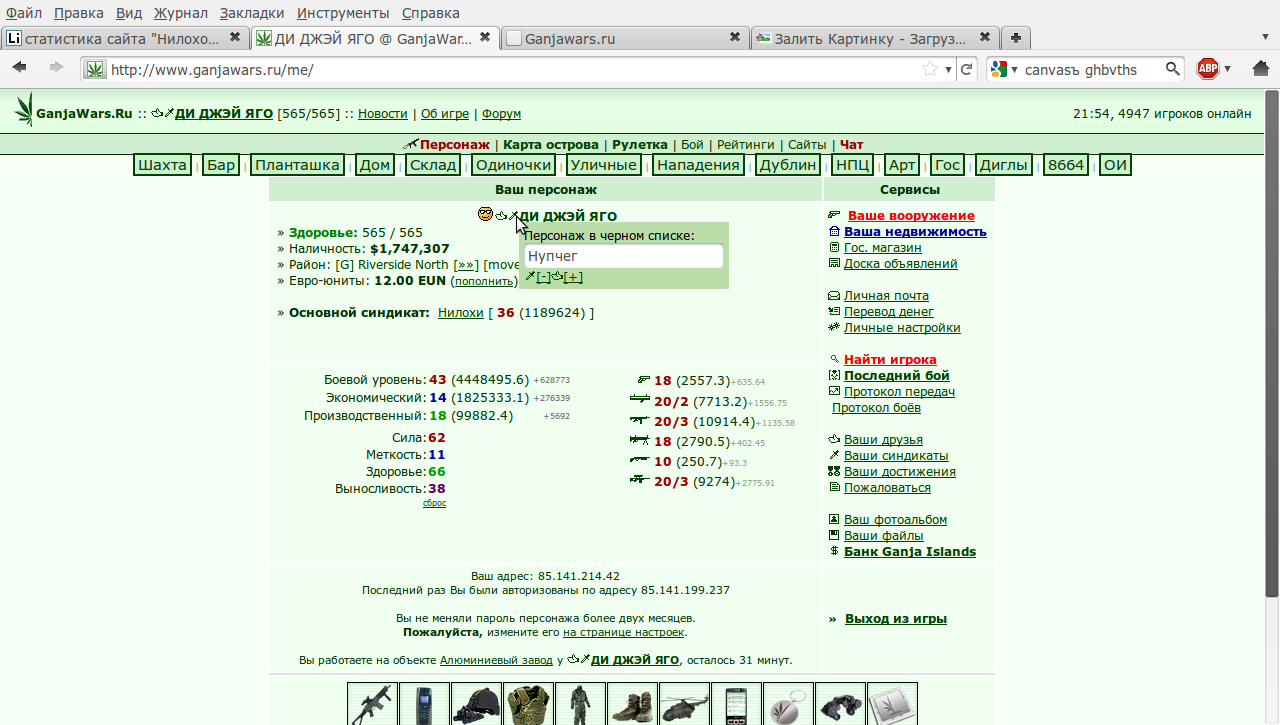Open the Алюминиевый завод link
Screen dimensions: 1280x725
tap(496, 660)
